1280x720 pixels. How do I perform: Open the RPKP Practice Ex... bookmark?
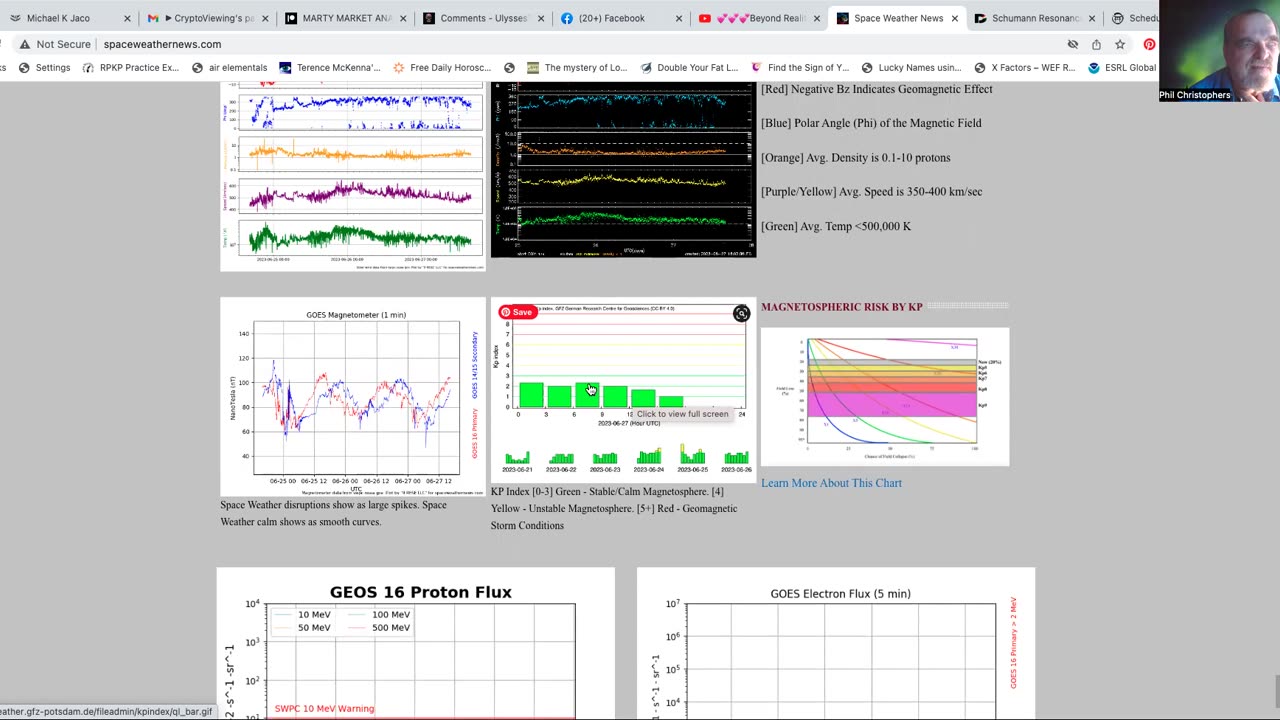coord(131,67)
